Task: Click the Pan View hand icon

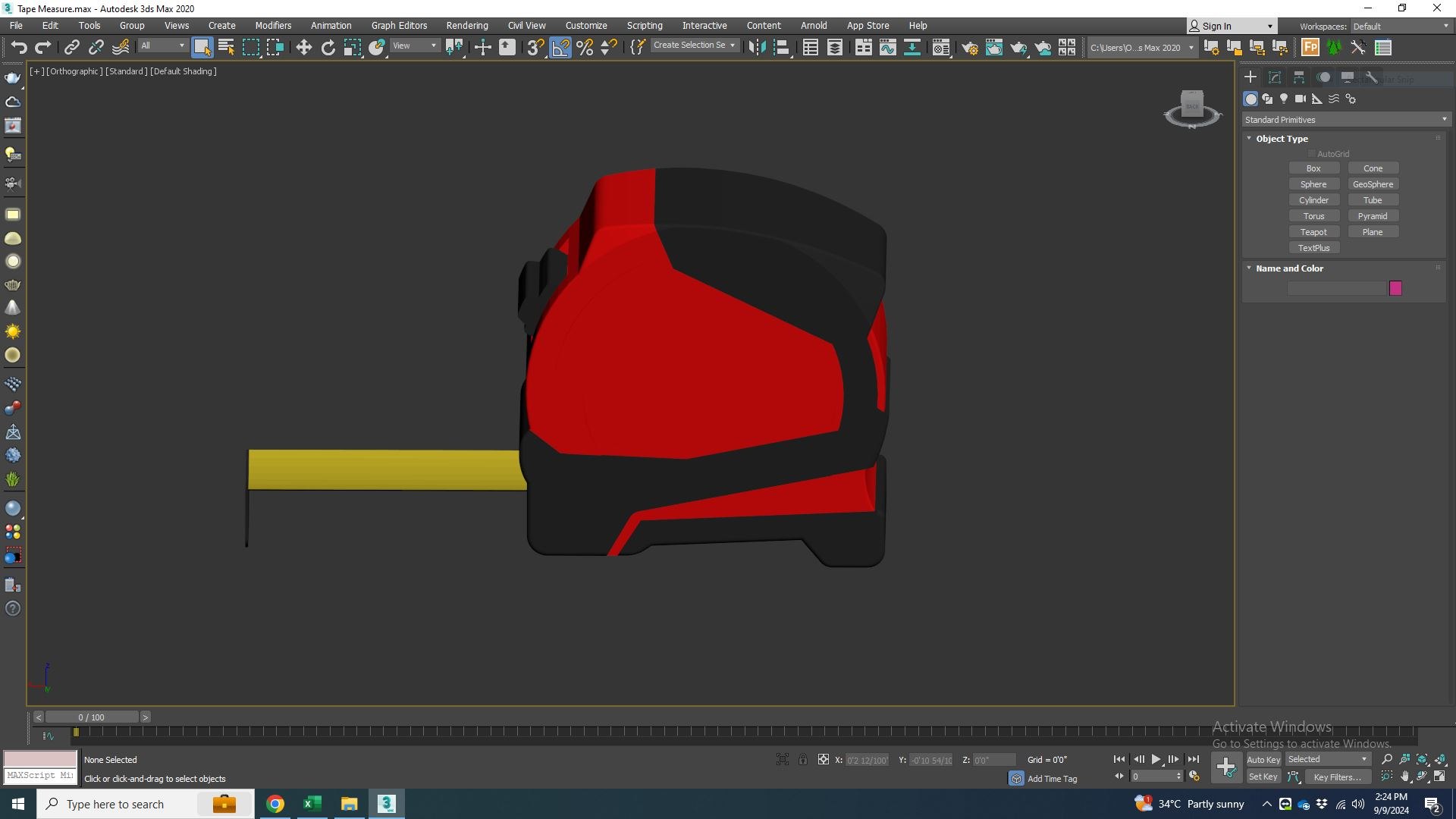Action: point(1405,777)
